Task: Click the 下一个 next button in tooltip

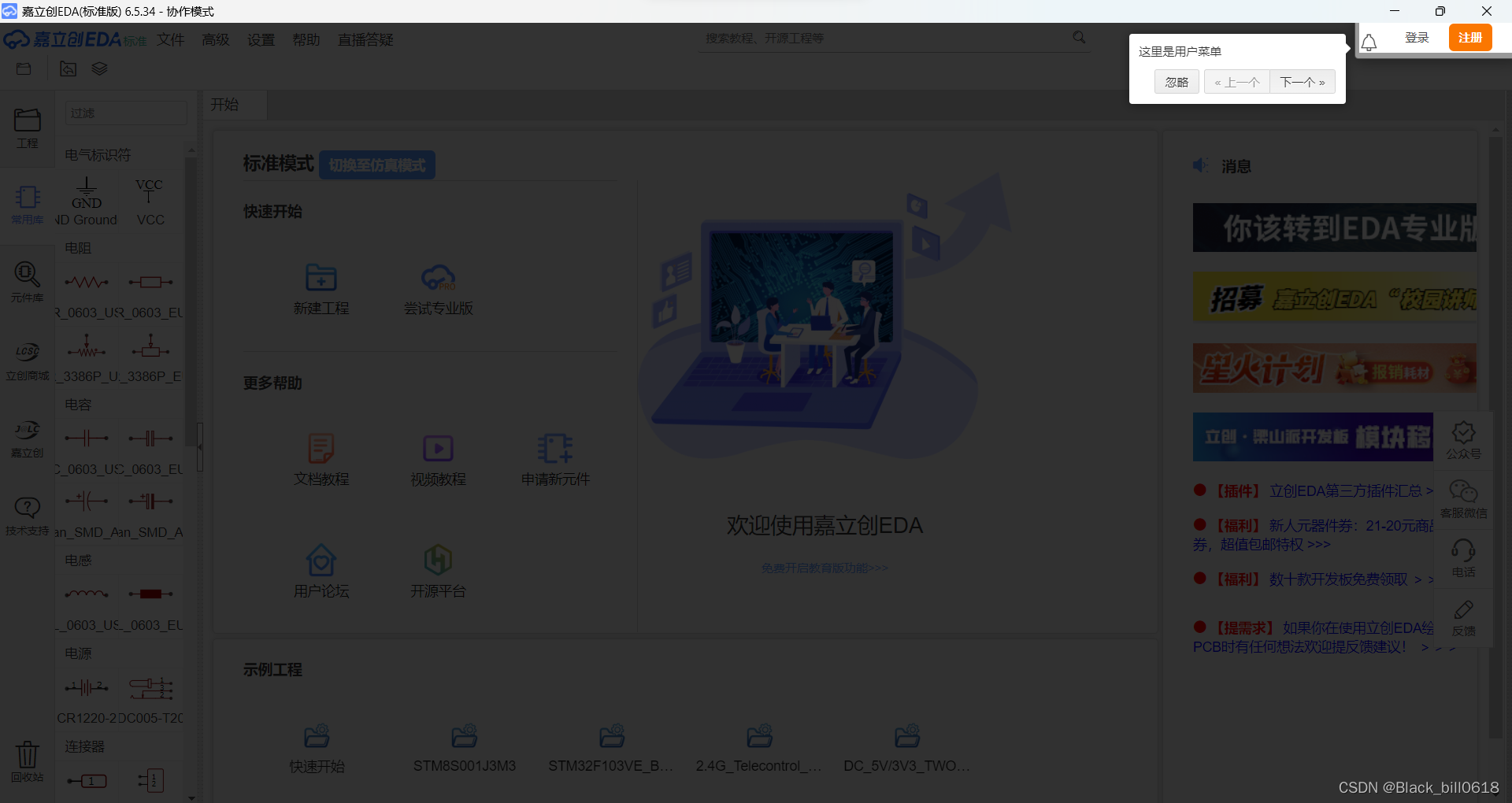Action: pos(1303,82)
